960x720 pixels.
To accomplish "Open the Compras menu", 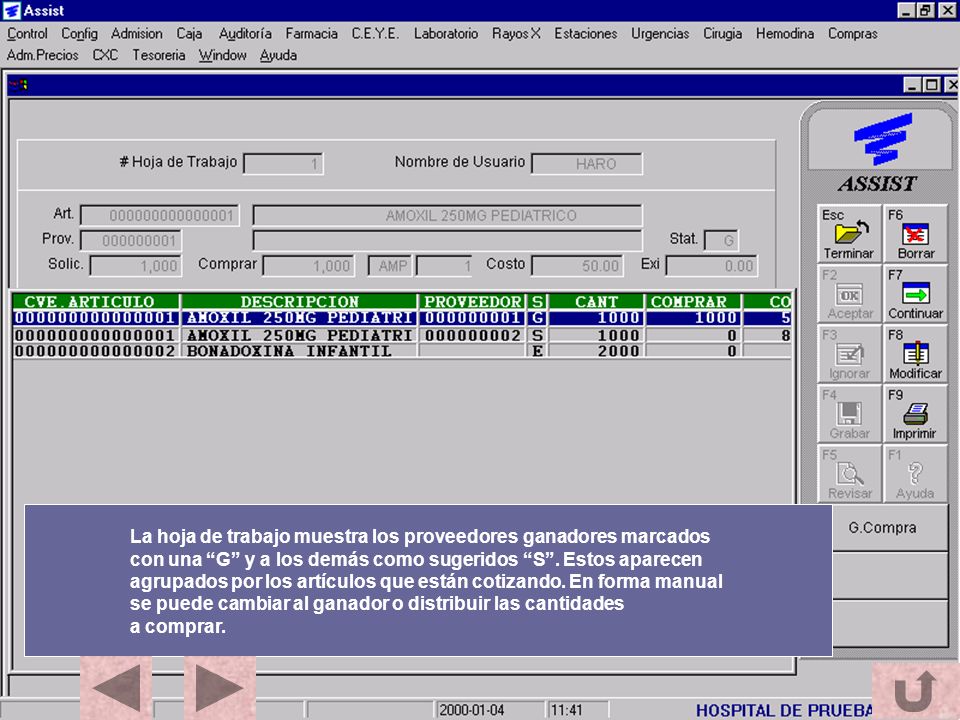I will (852, 34).
